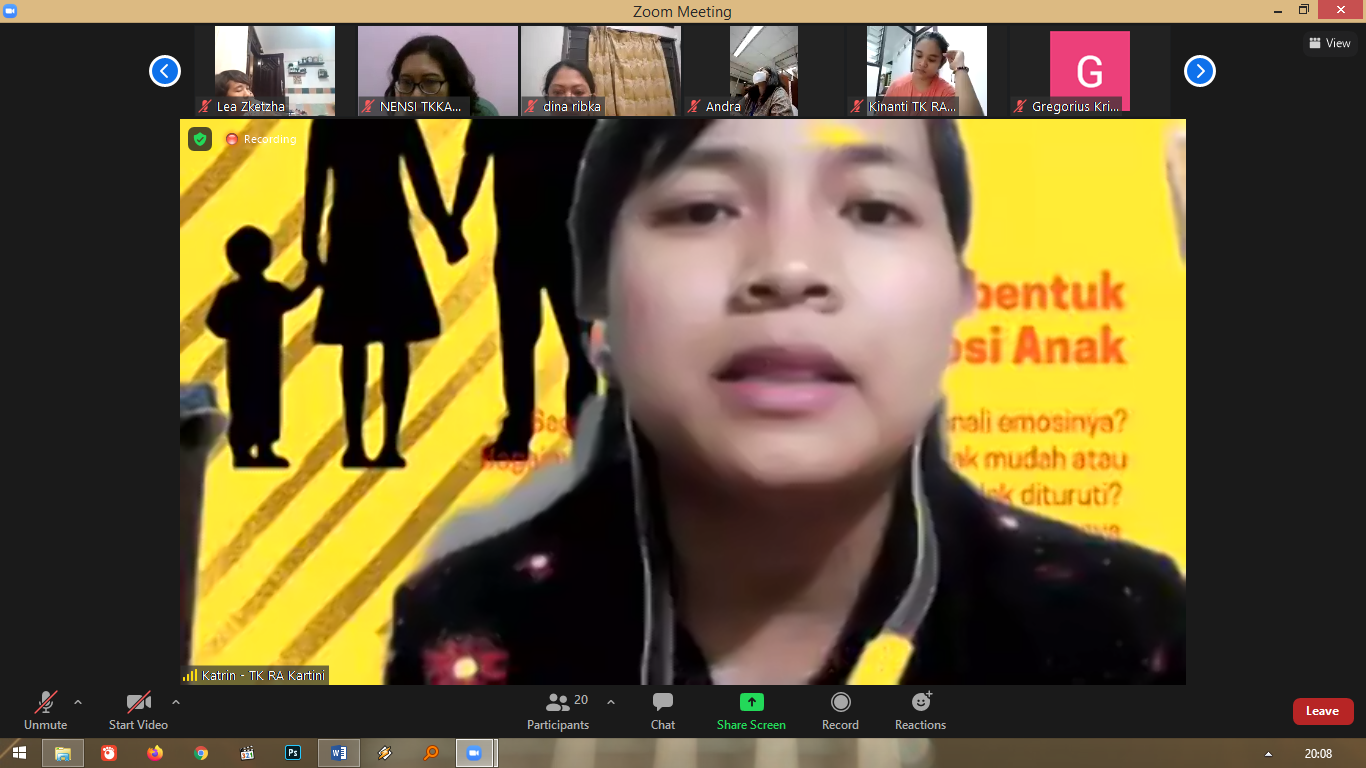Open the Reactions menu
Viewport: 1366px width, 768px height.
920,710
